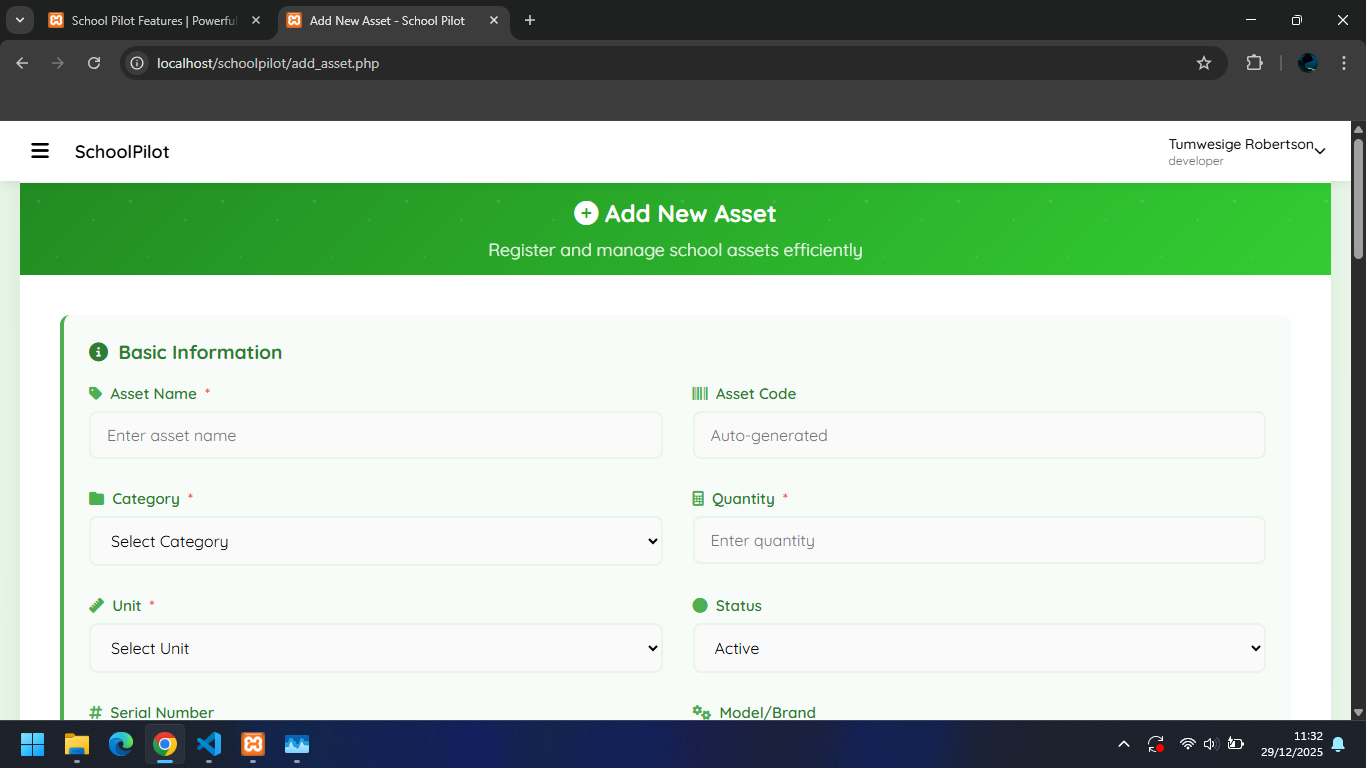The width and height of the screenshot is (1366, 768).
Task: Expand the Tumwesige Robertson user menu
Action: click(1246, 151)
